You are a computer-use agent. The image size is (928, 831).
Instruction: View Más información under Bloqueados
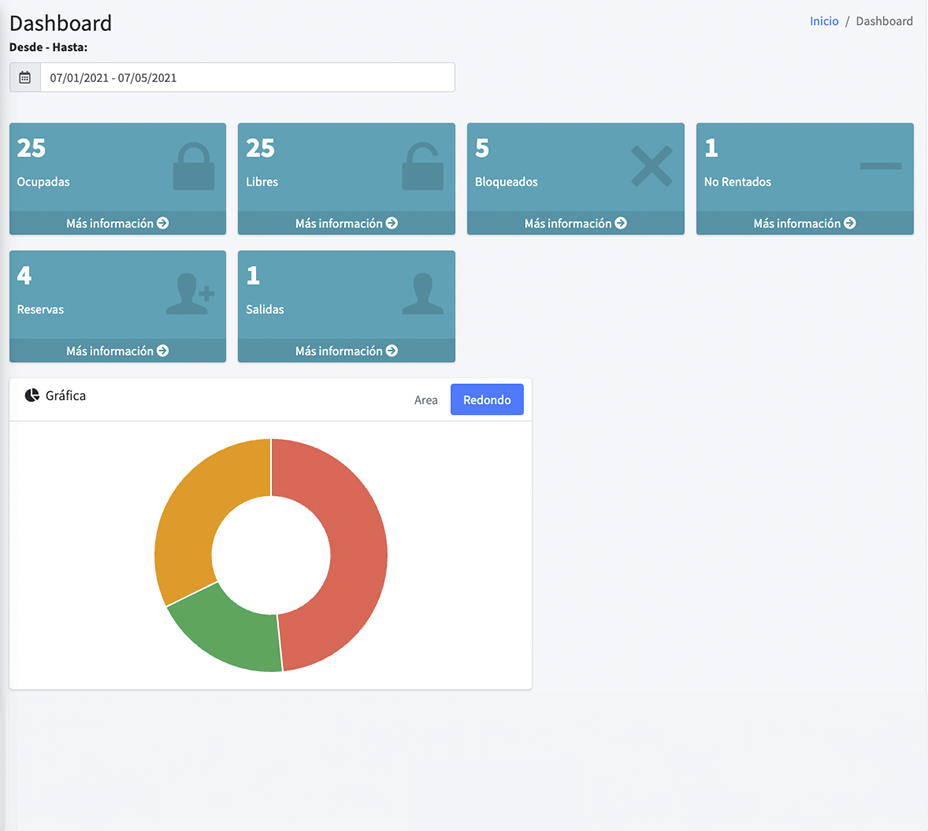[x=575, y=224]
